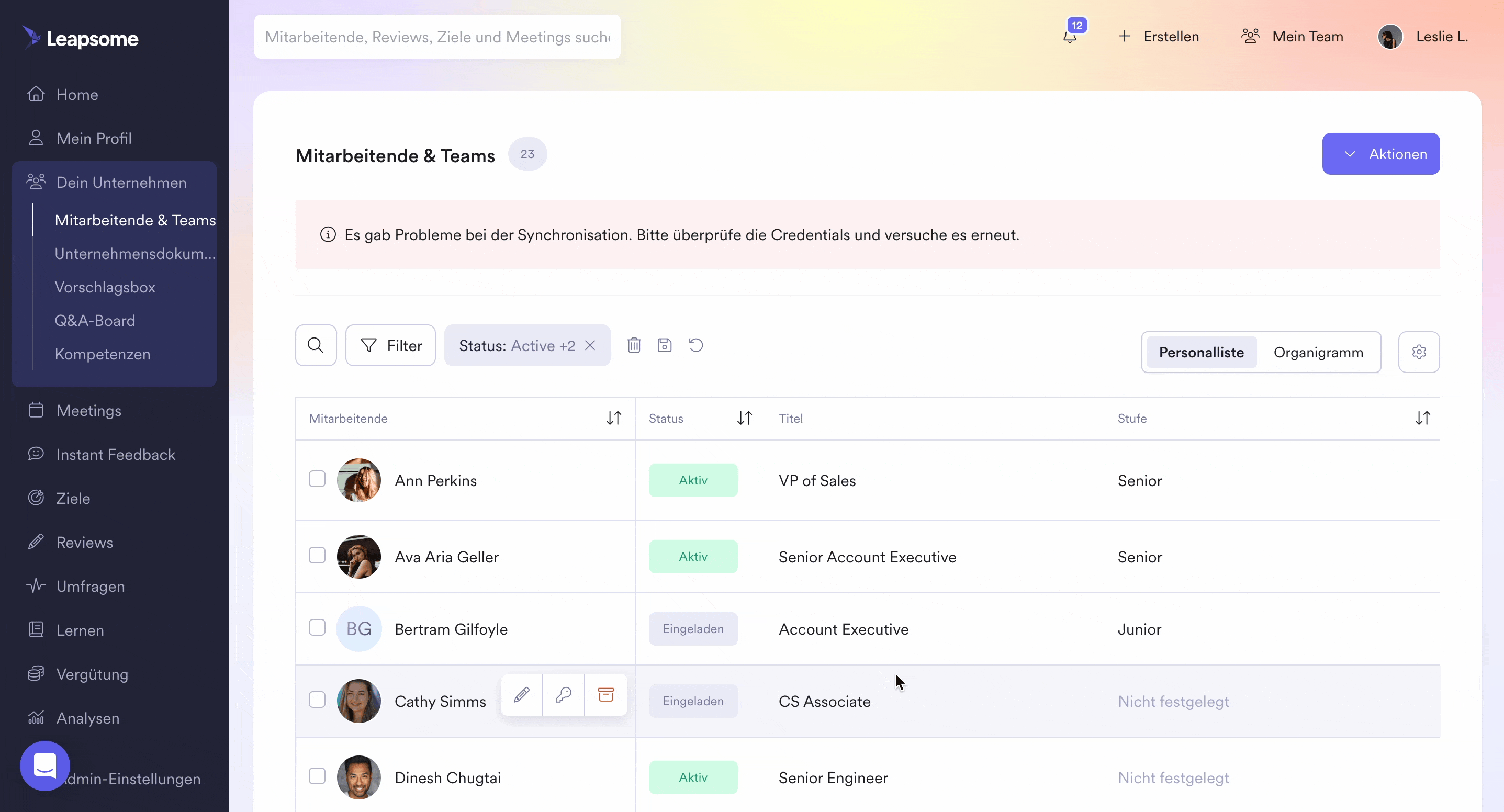
Task: Click the global search field
Action: click(437, 37)
